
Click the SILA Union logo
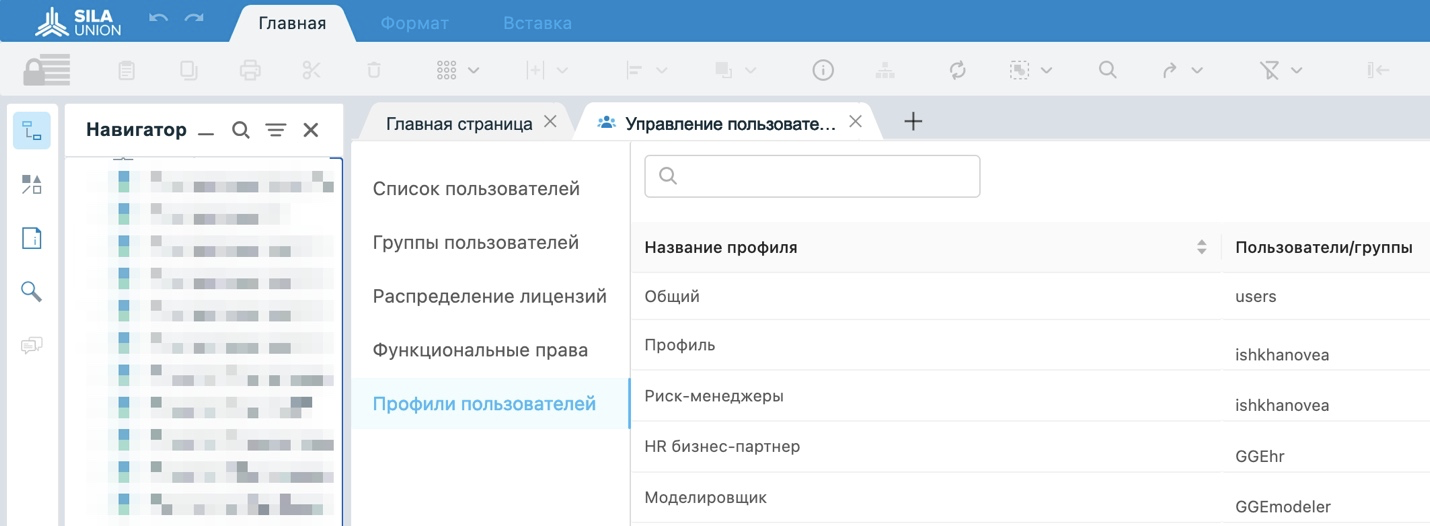[x=78, y=21]
